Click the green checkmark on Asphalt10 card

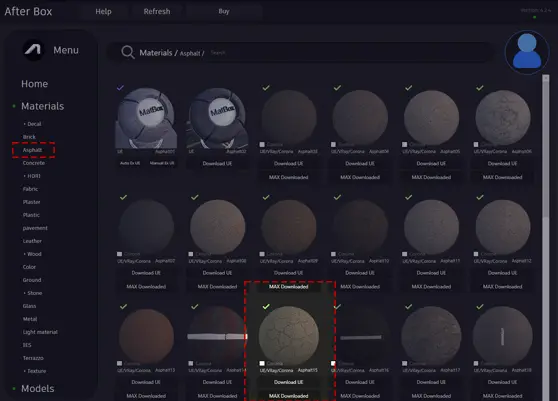coord(337,197)
